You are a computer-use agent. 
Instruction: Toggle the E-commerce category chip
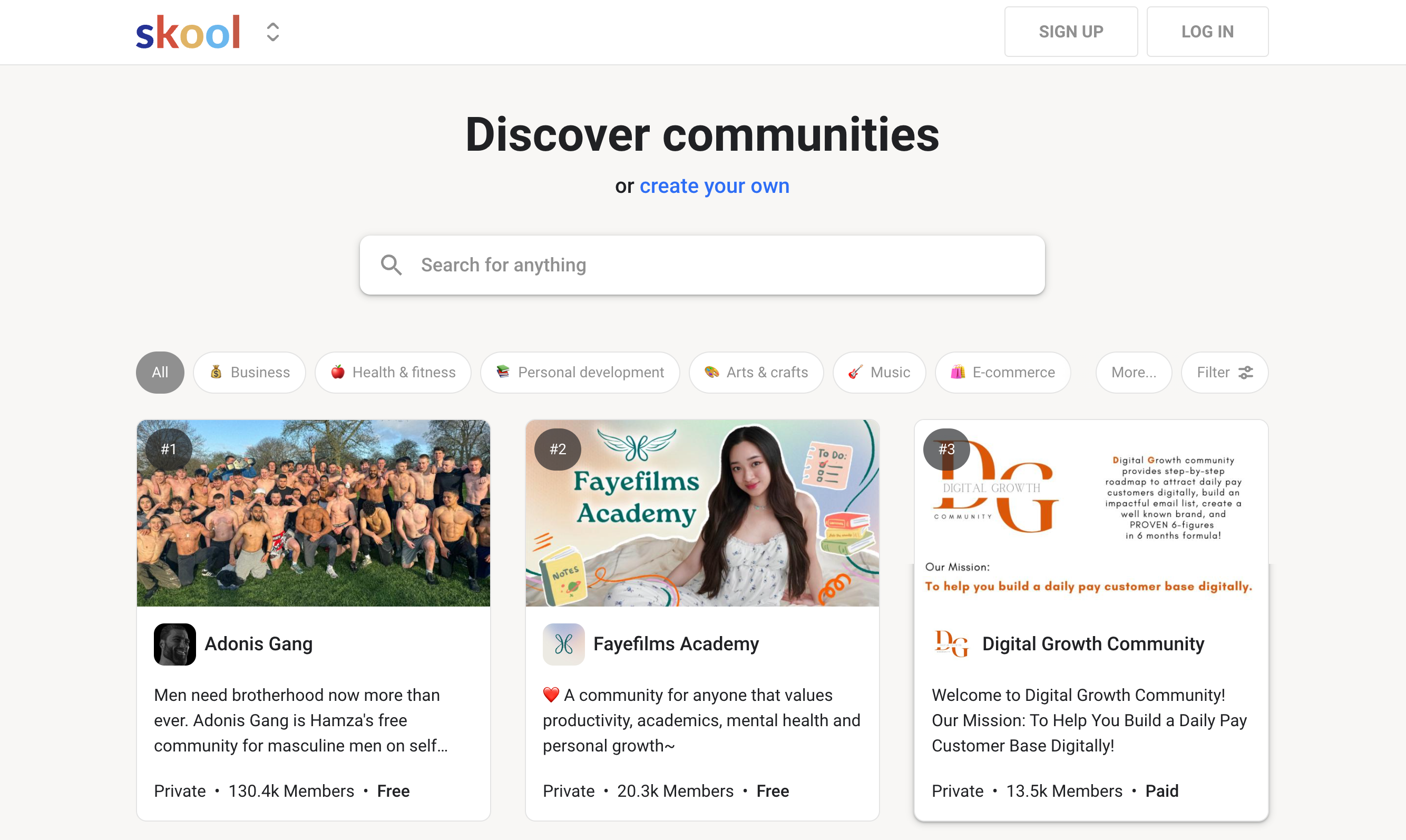(1003, 373)
